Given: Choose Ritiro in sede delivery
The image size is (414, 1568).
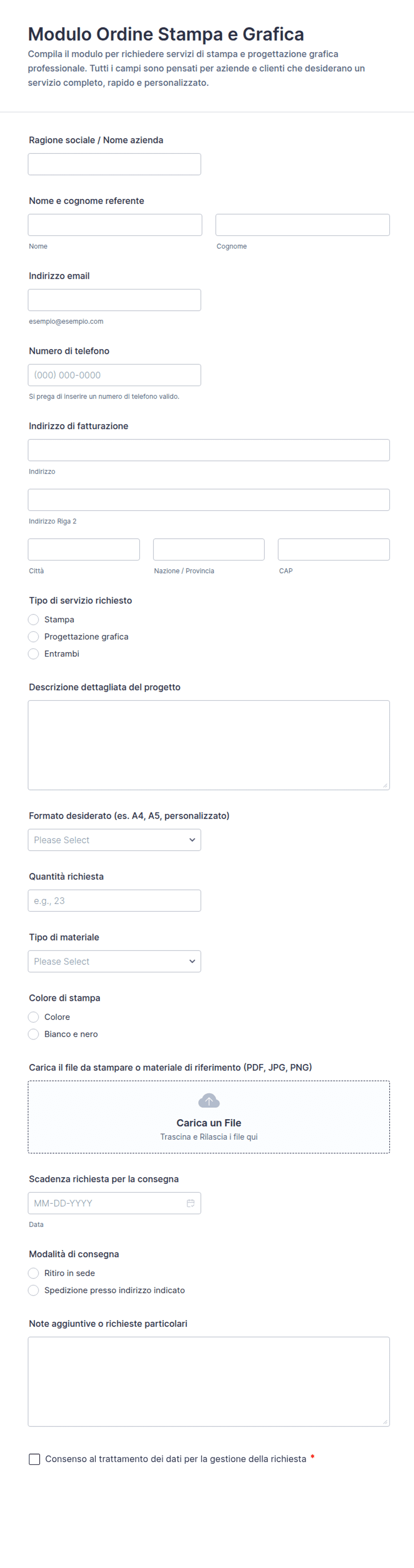Looking at the screenshot, I should pos(33,1273).
